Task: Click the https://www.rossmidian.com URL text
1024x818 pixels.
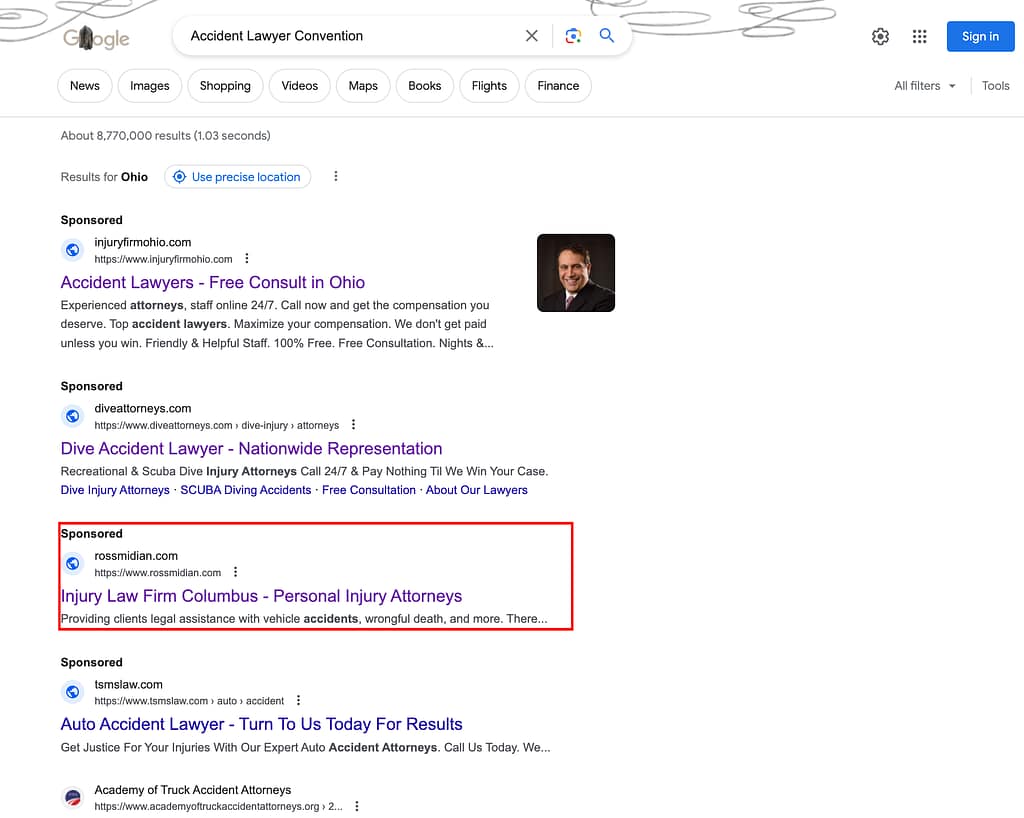Action: 158,573
